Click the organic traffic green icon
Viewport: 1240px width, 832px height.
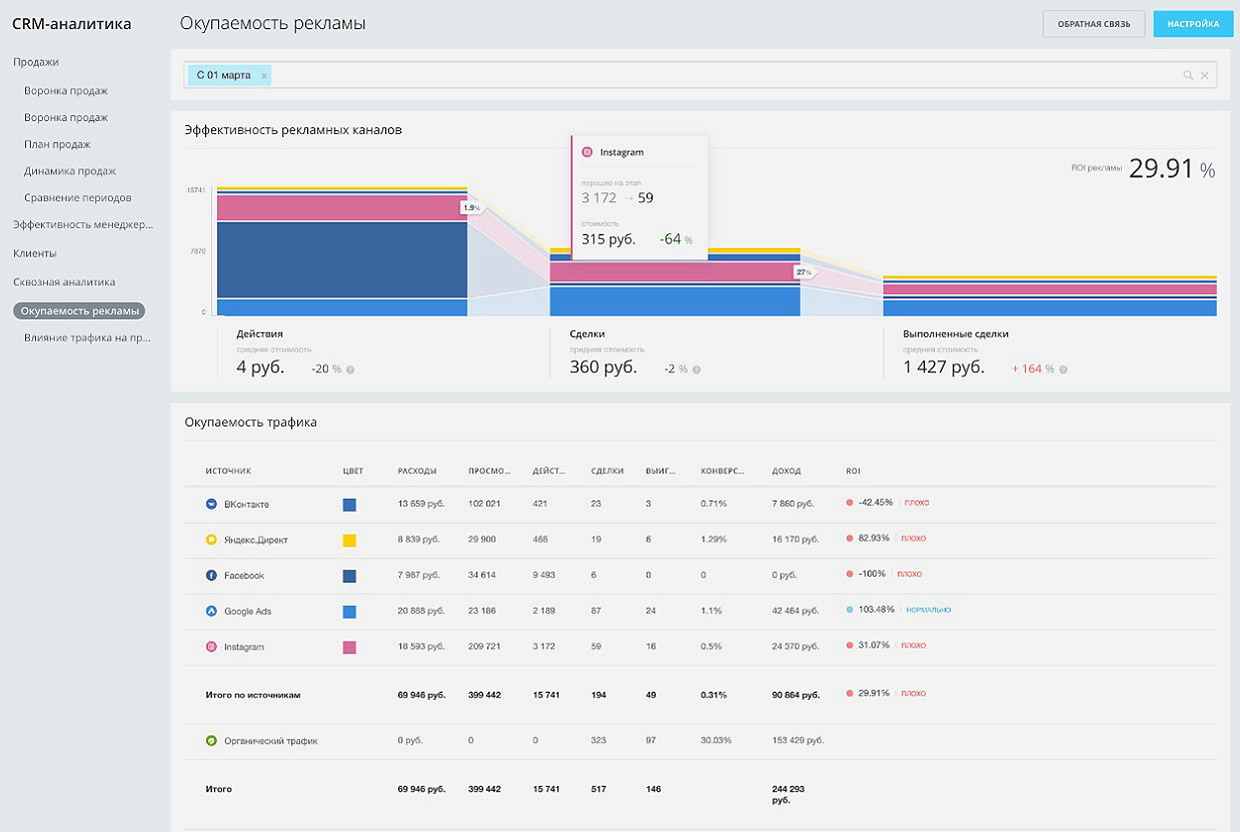[x=211, y=742]
